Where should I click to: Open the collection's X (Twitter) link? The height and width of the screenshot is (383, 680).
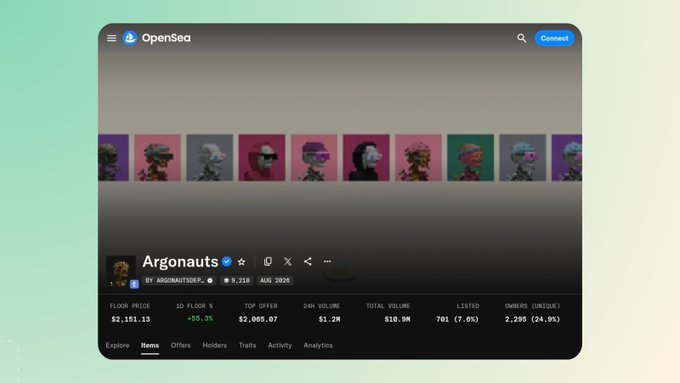[288, 261]
